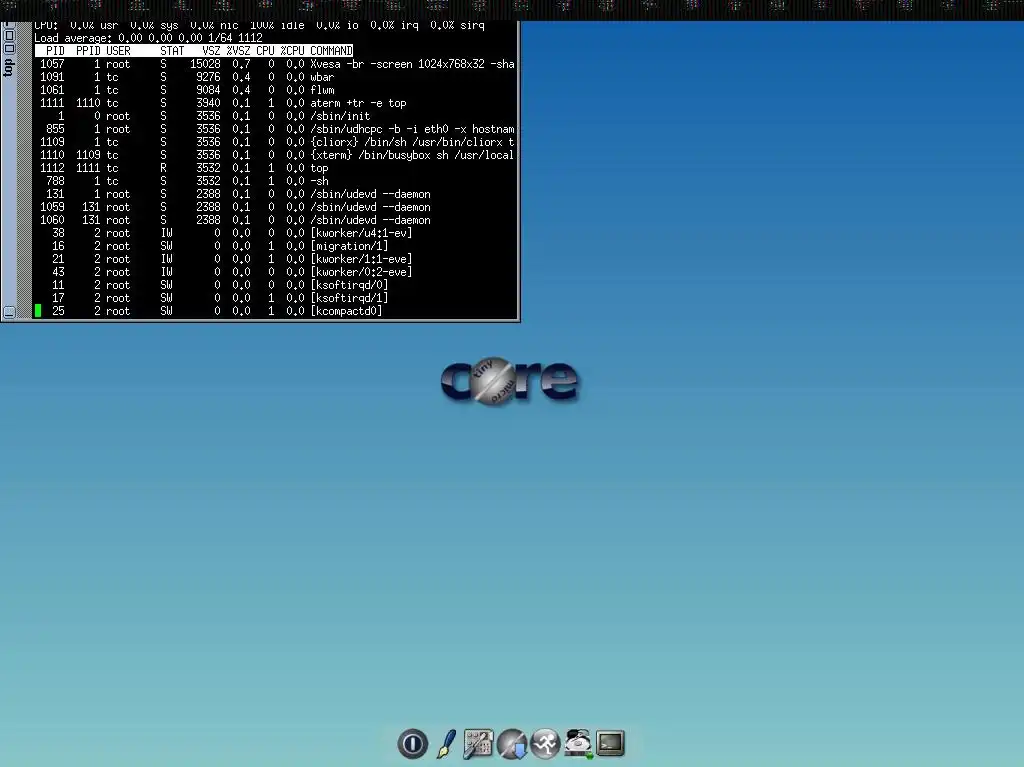
Task: Select the running top process row PID 1112
Action: [275, 168]
